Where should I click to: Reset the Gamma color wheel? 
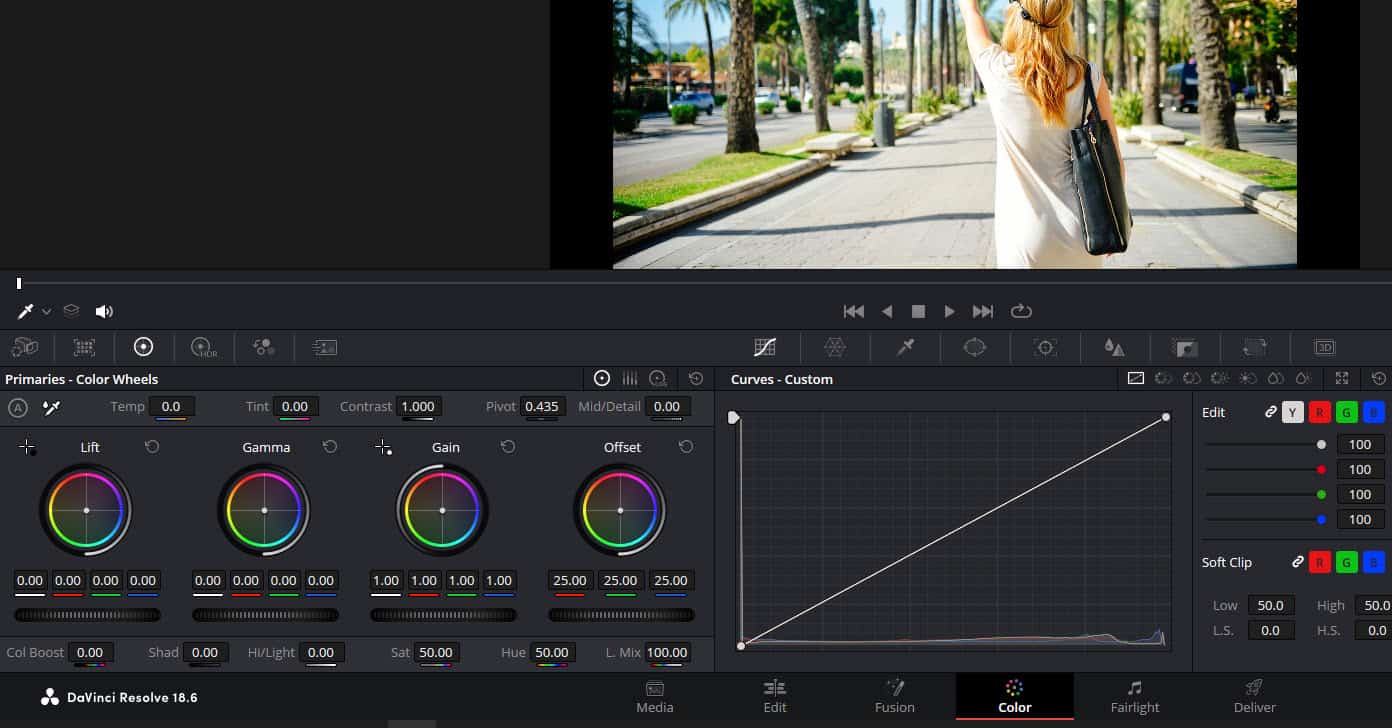click(x=330, y=447)
